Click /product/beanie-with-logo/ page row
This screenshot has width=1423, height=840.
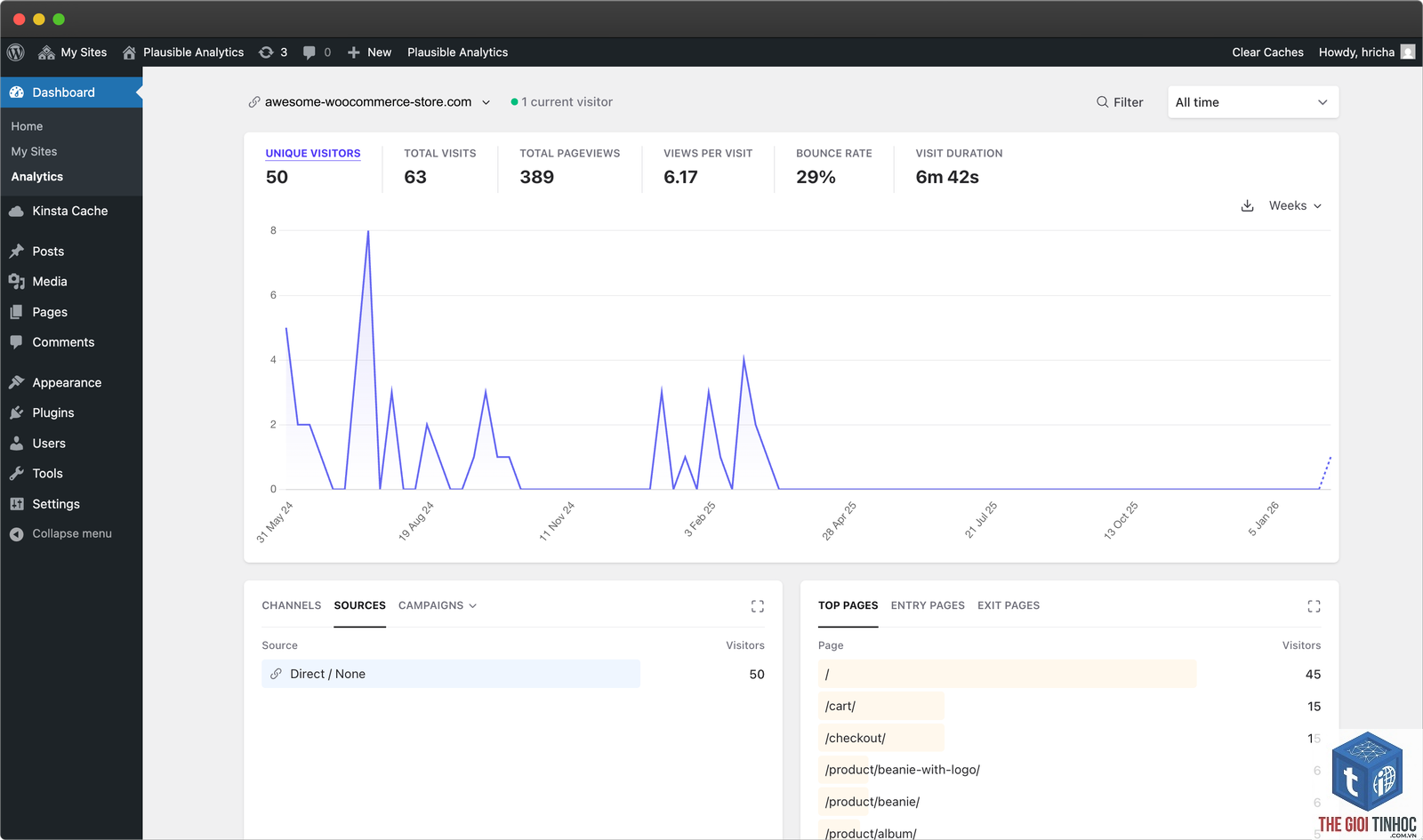click(903, 770)
